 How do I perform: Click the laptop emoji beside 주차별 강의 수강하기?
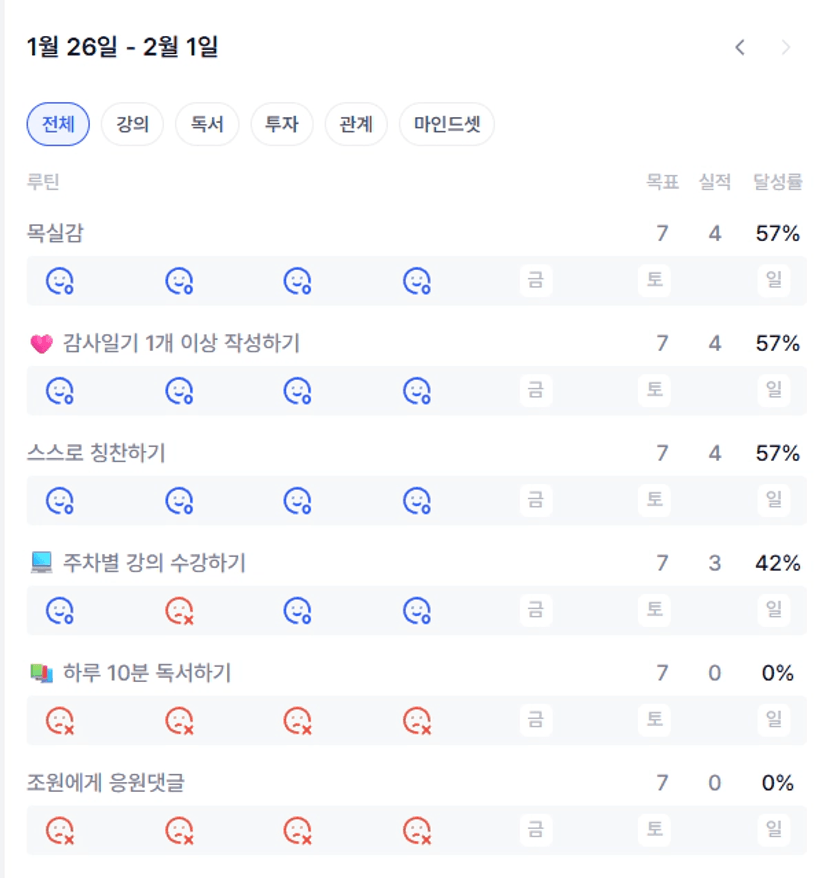point(41,564)
